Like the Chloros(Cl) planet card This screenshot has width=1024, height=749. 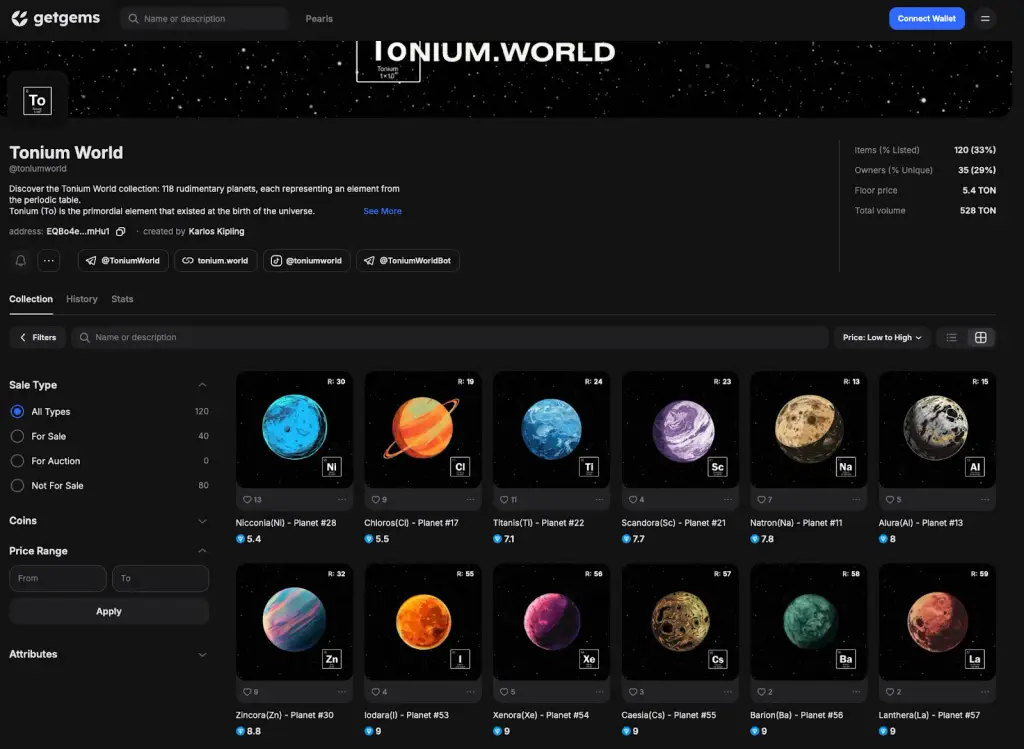[376, 500]
